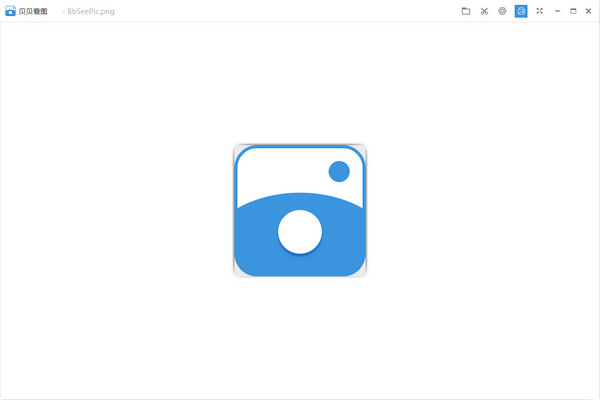This screenshot has height=400, width=600.
Task: Minimize the image viewer window
Action: pos(557,11)
